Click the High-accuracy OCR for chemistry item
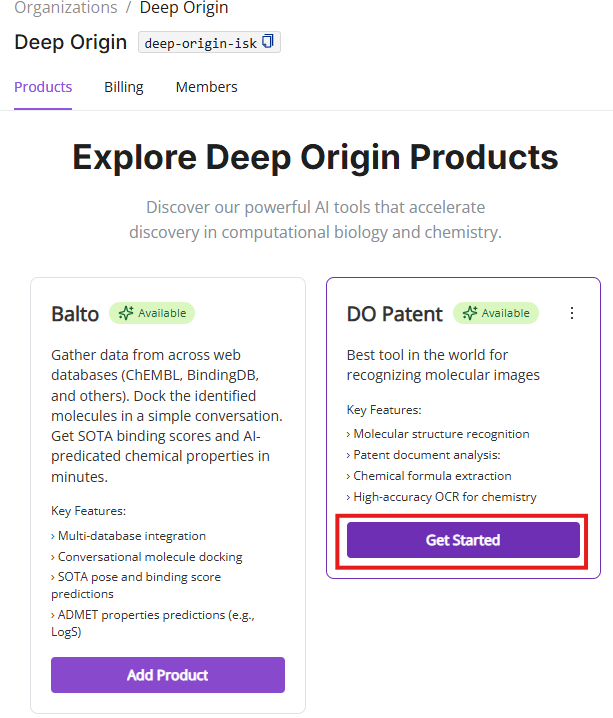This screenshot has height=718, width=613. pos(444,497)
